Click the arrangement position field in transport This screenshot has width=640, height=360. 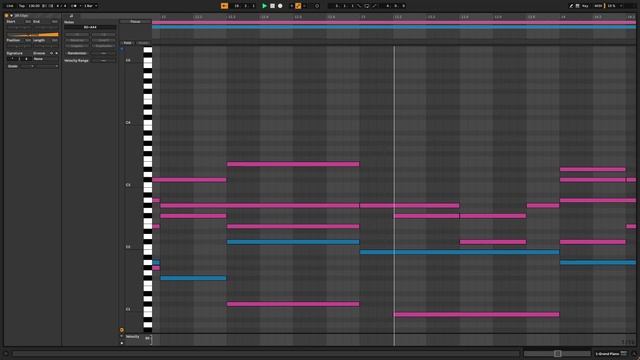[245, 6]
